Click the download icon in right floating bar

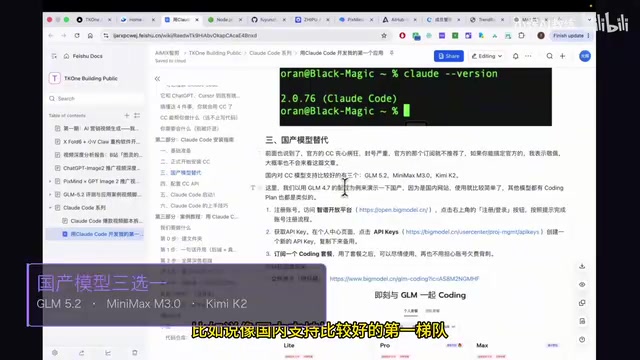[x=582, y=266]
